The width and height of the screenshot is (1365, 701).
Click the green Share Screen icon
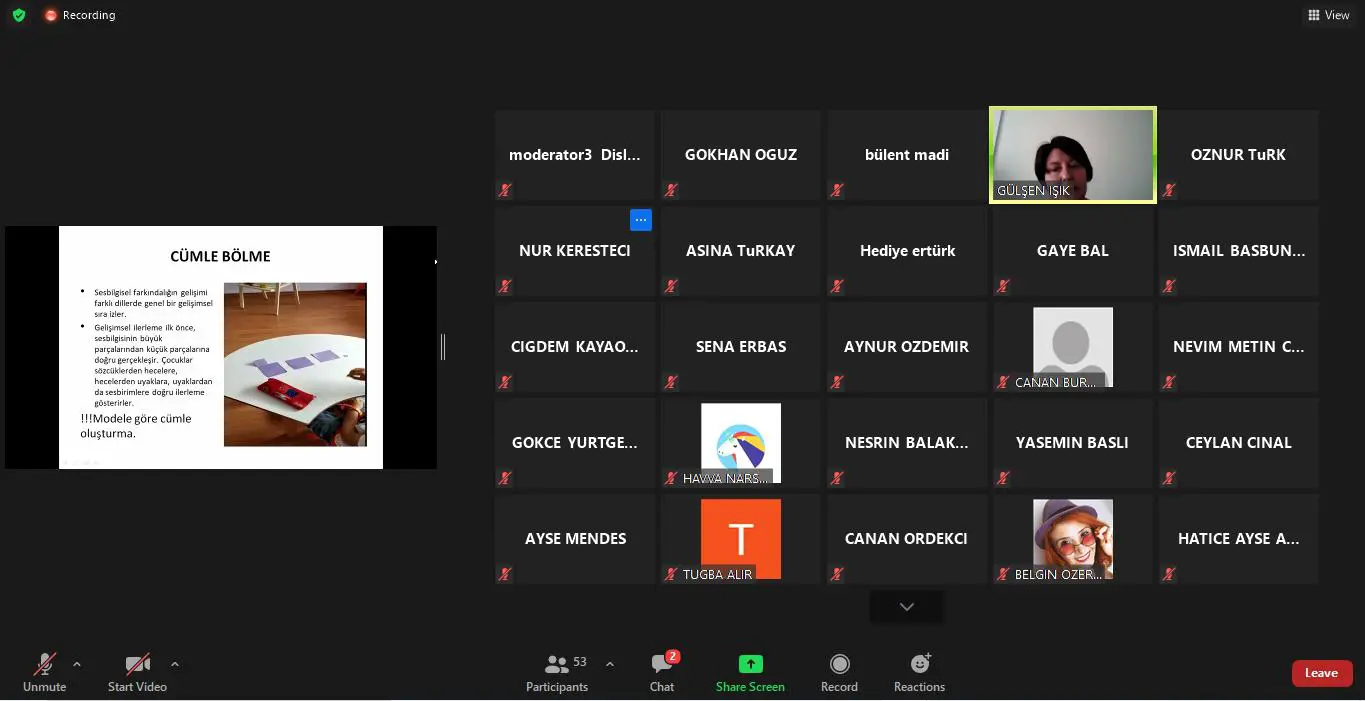tap(750, 664)
